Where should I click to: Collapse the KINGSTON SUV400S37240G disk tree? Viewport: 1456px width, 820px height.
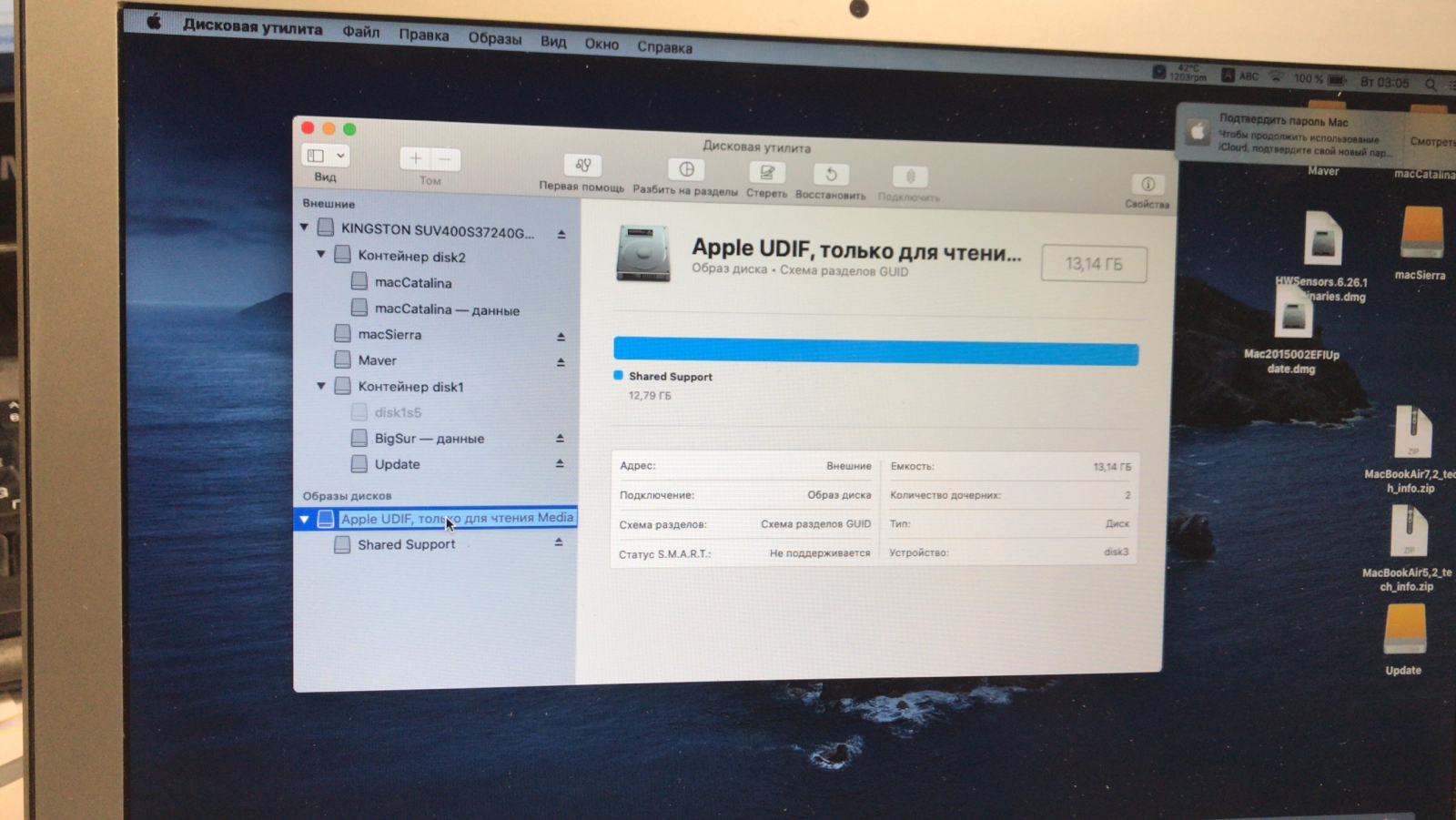click(x=305, y=228)
